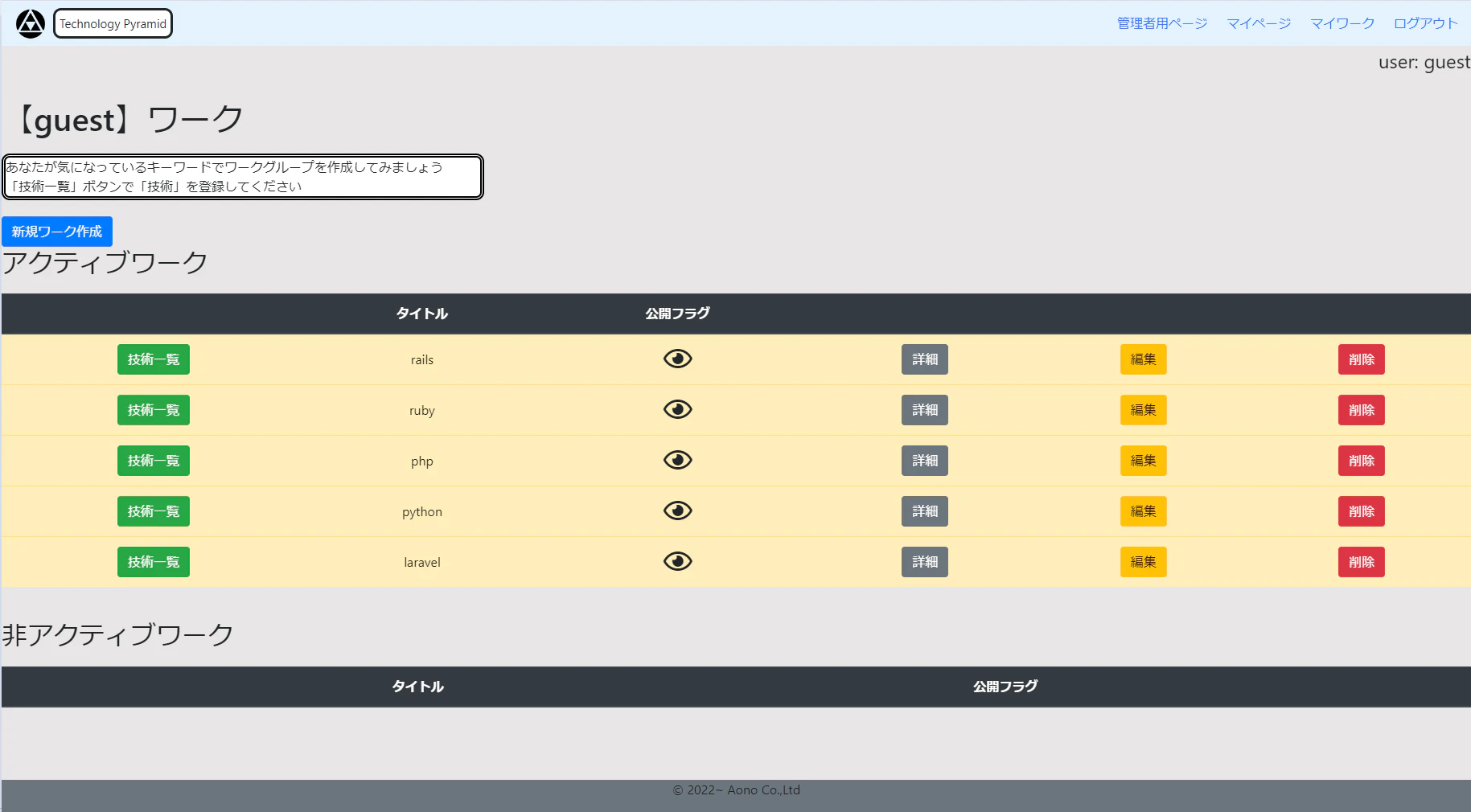Go to マイページ in the navbar

(x=1259, y=23)
